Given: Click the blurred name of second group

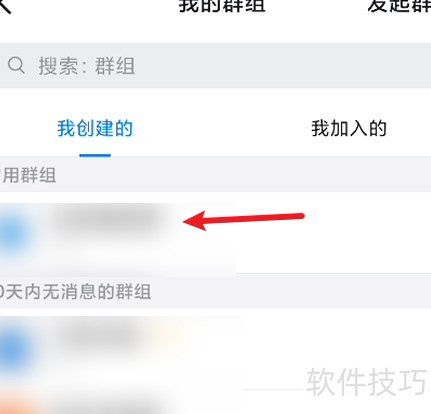Looking at the screenshot, I should pyautogui.click(x=102, y=333).
